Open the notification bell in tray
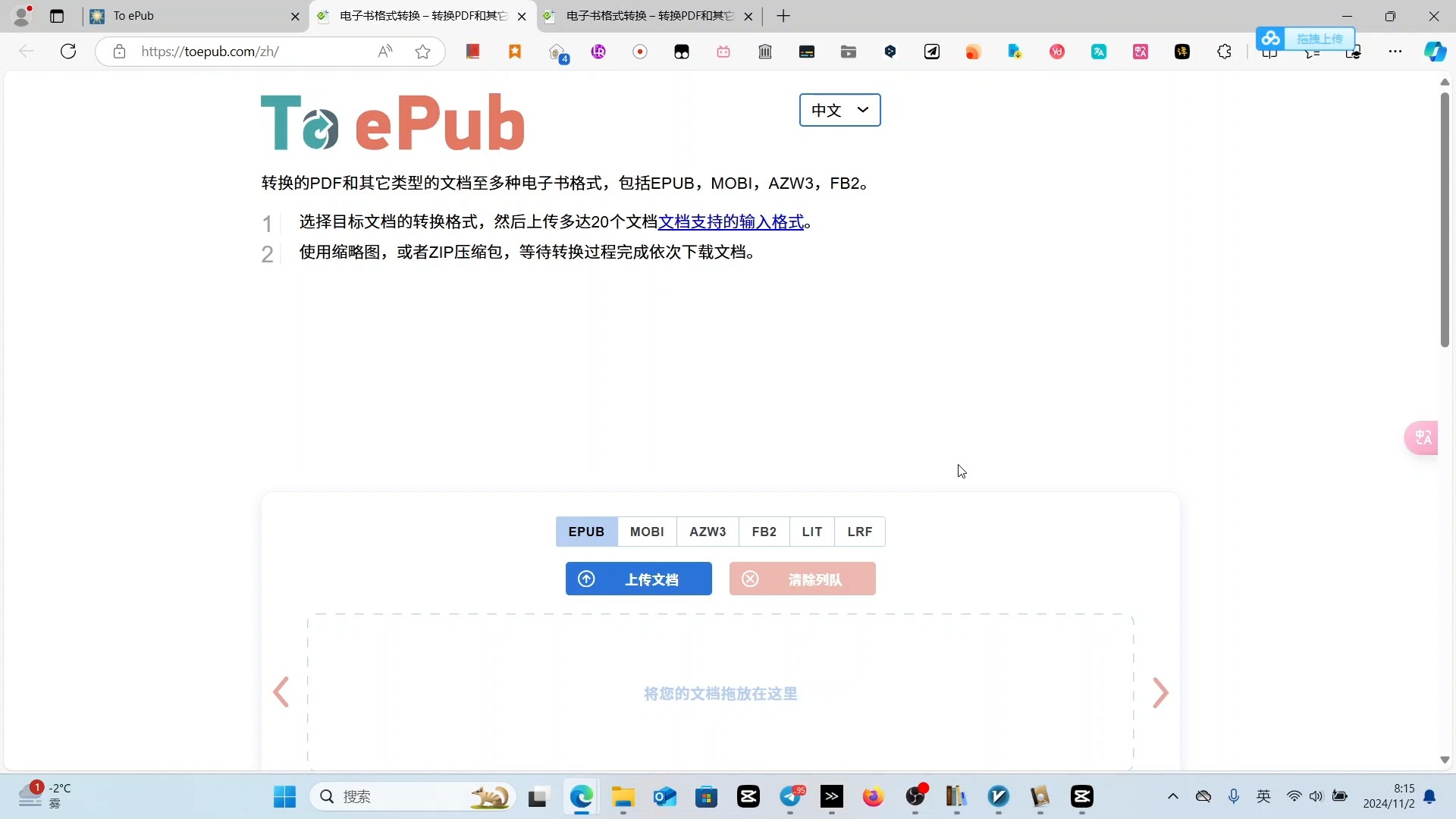 pos(1429,796)
